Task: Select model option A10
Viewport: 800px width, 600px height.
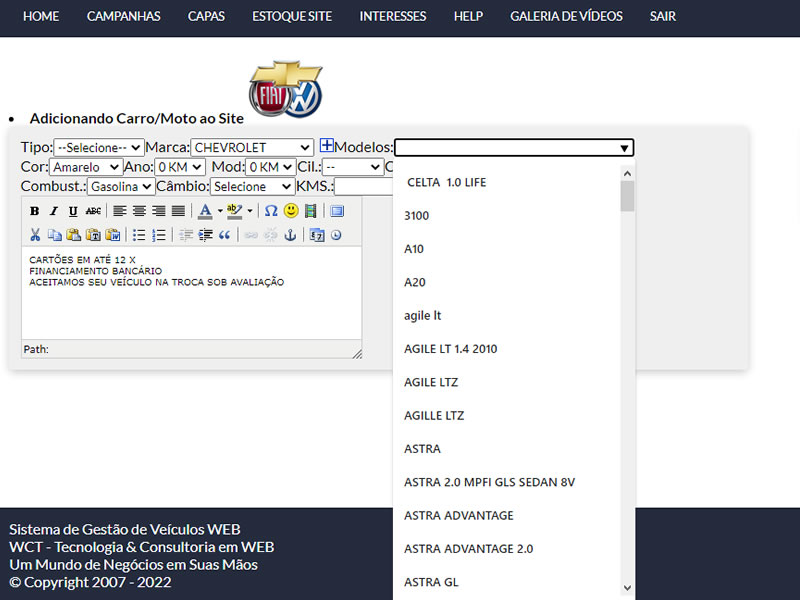Action: coord(507,249)
